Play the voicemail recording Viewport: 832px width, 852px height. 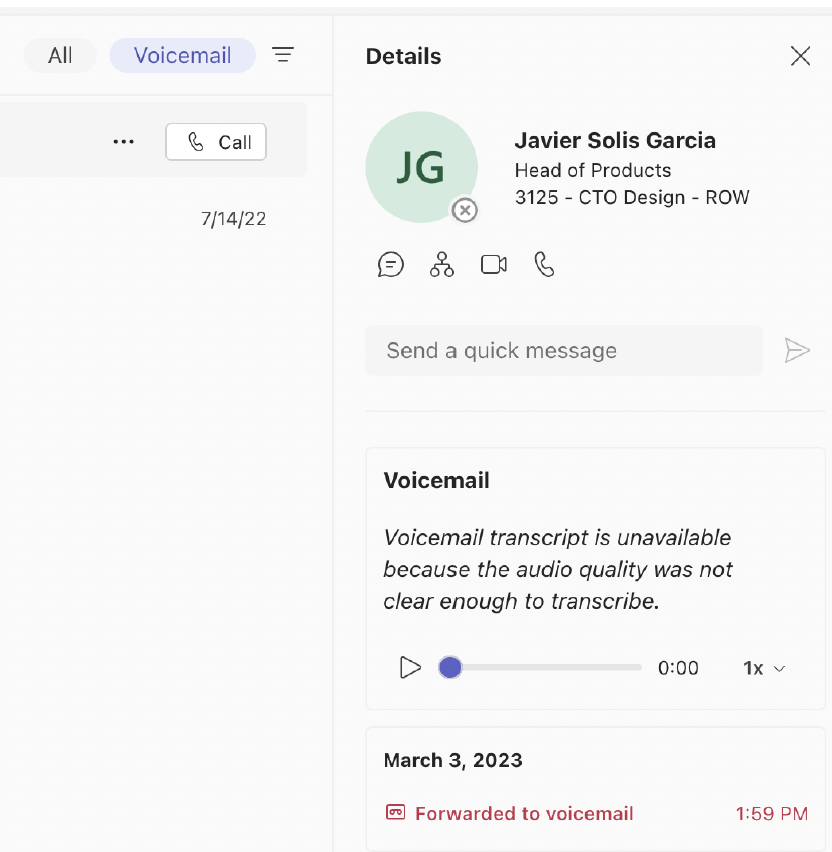coord(410,667)
